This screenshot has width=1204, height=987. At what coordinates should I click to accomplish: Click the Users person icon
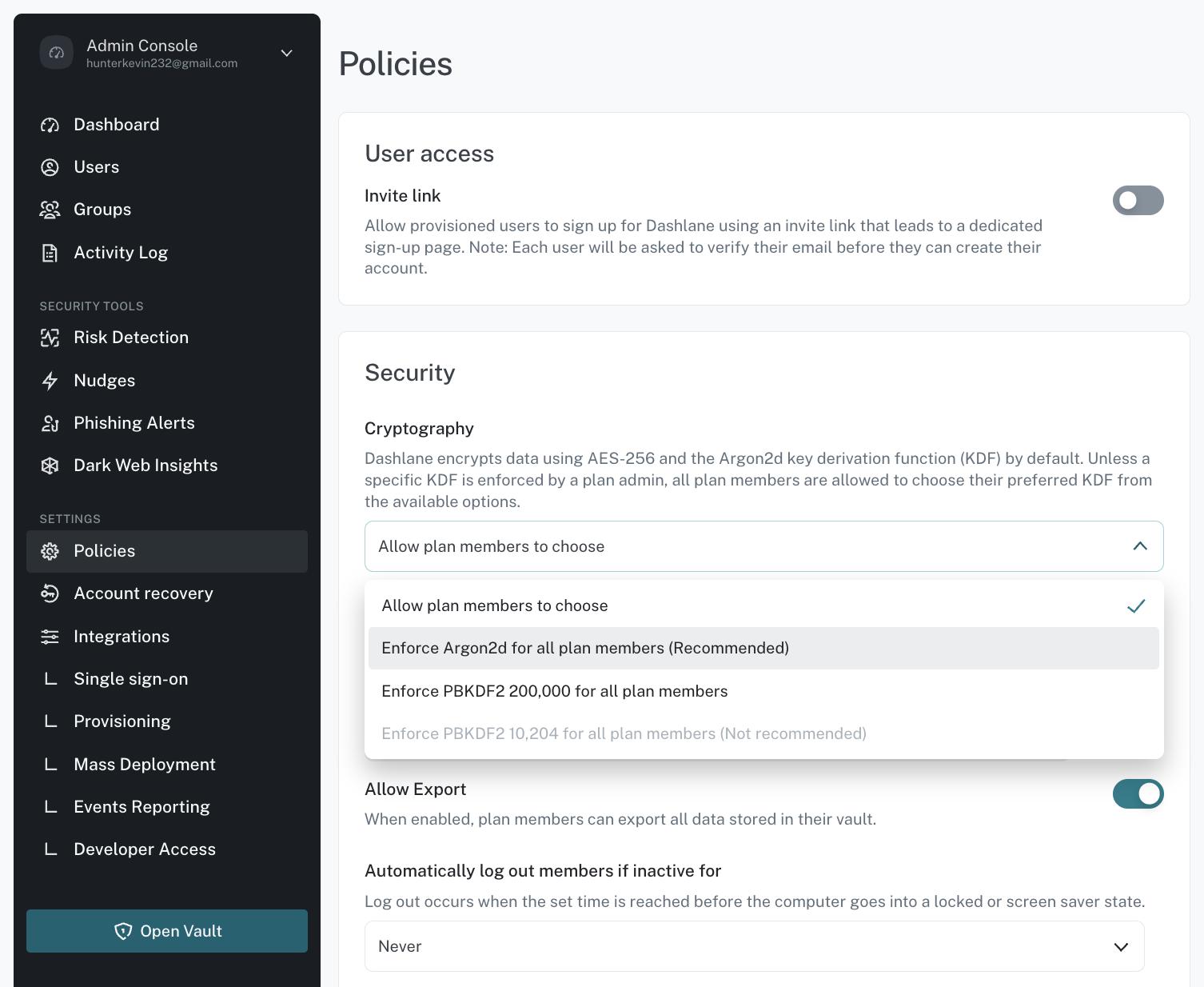point(50,167)
